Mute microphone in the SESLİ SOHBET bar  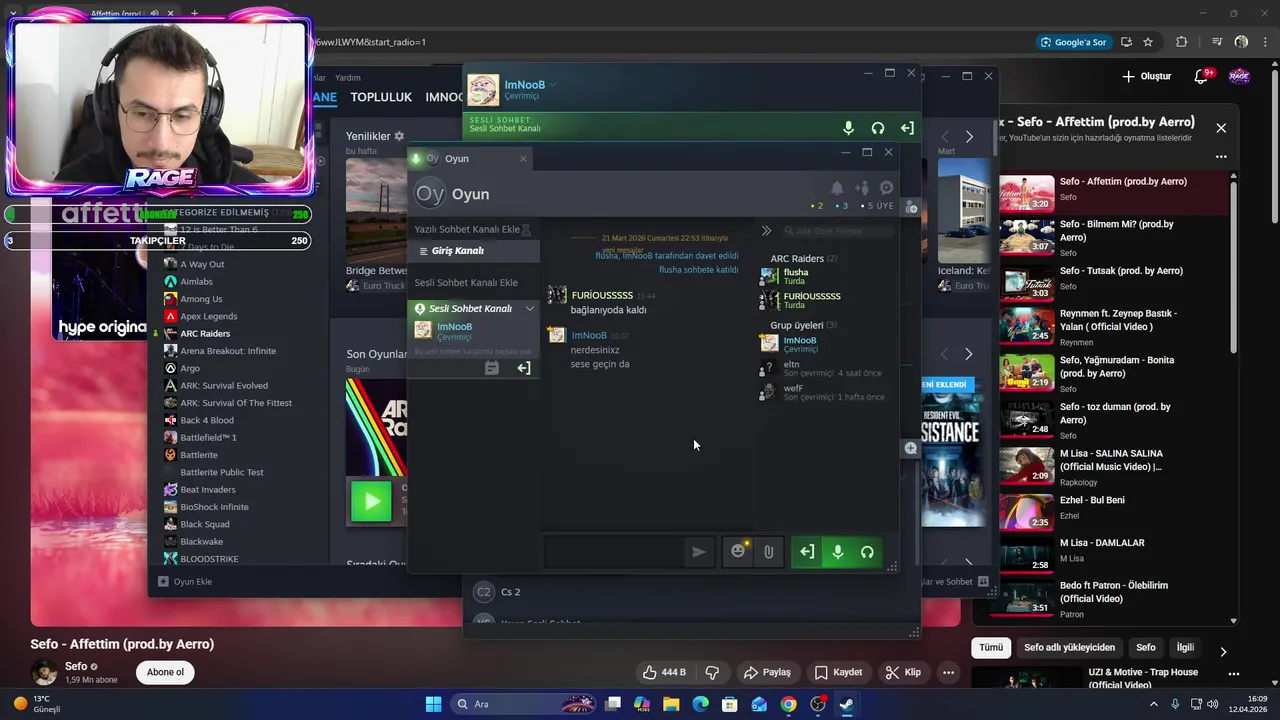[x=848, y=128]
